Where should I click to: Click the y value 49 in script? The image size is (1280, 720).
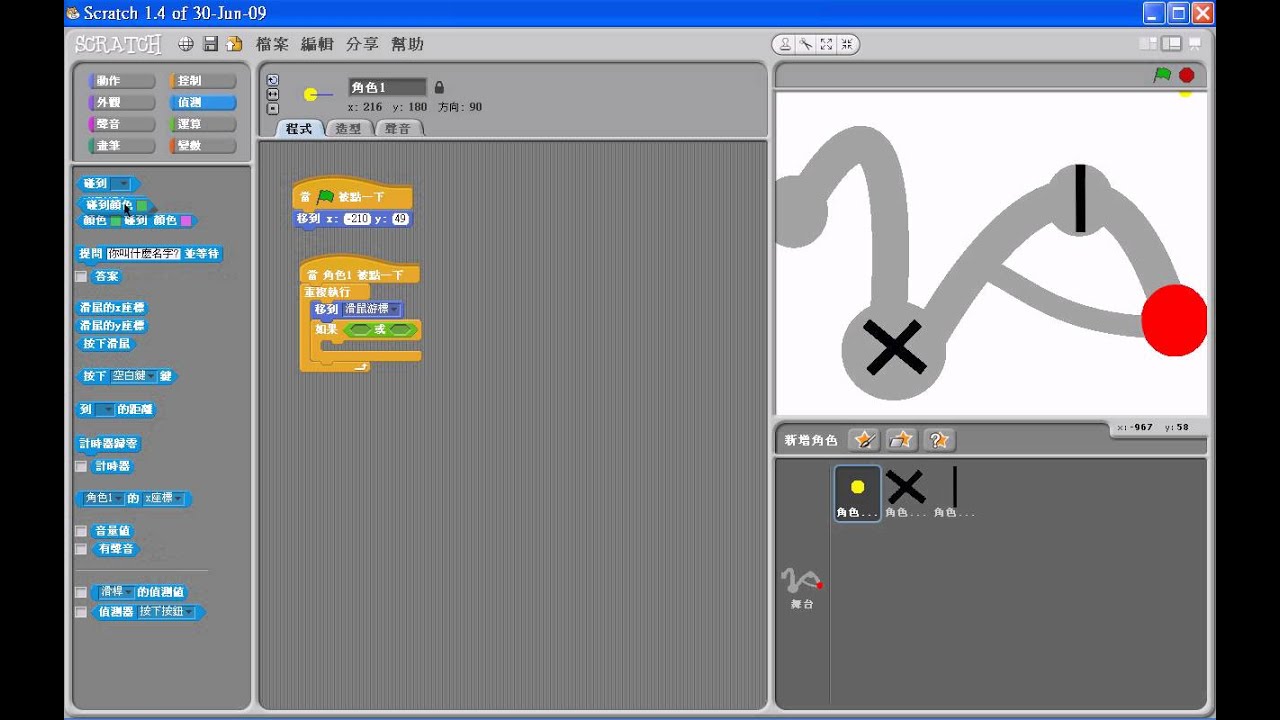(400, 219)
